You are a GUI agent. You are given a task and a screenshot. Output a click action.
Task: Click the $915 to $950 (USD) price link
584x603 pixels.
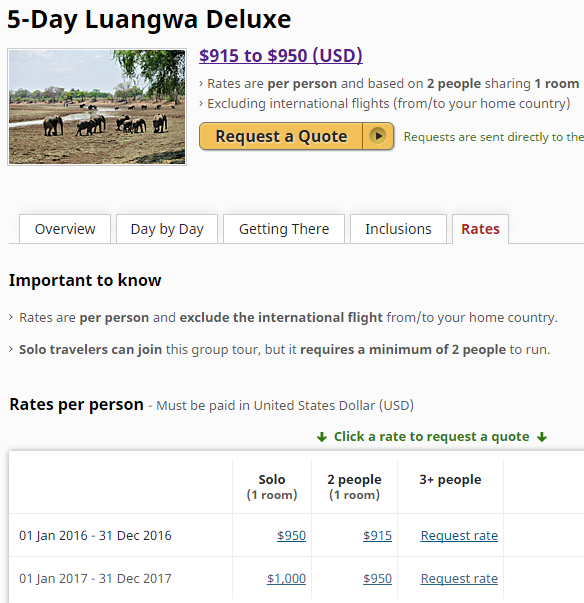[x=281, y=55]
